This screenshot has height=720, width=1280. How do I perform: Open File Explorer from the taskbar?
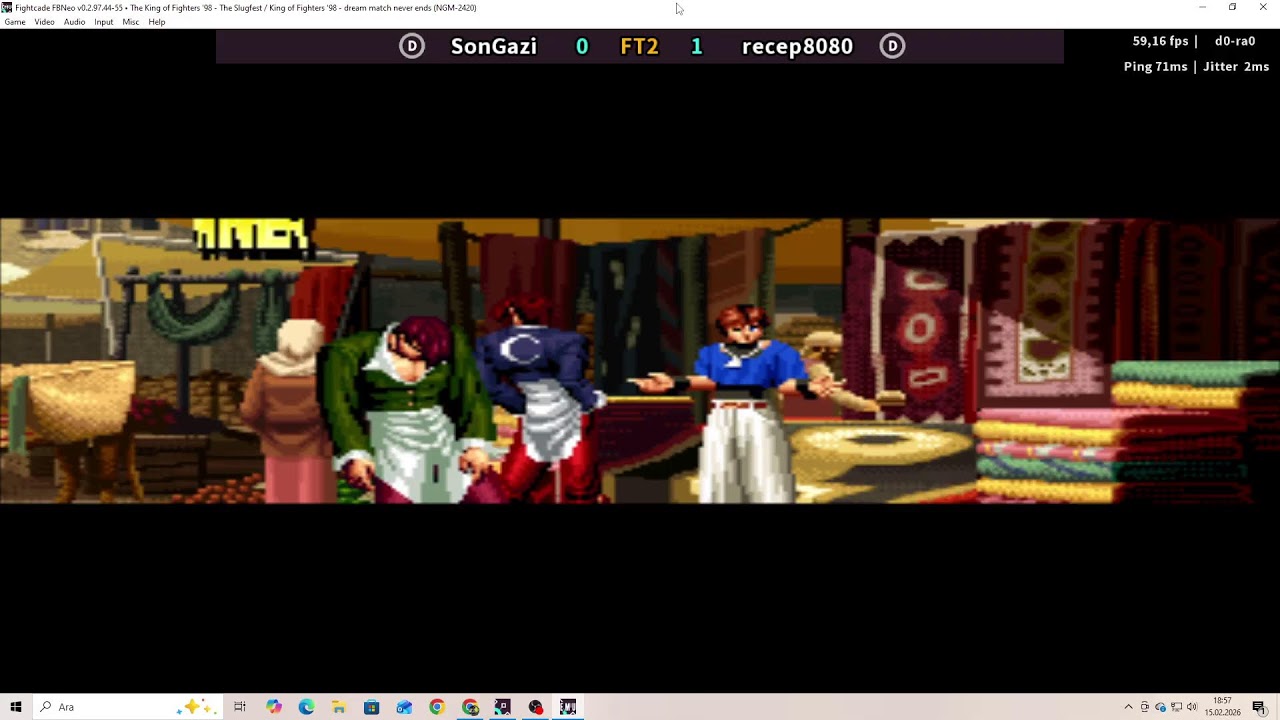(x=339, y=707)
